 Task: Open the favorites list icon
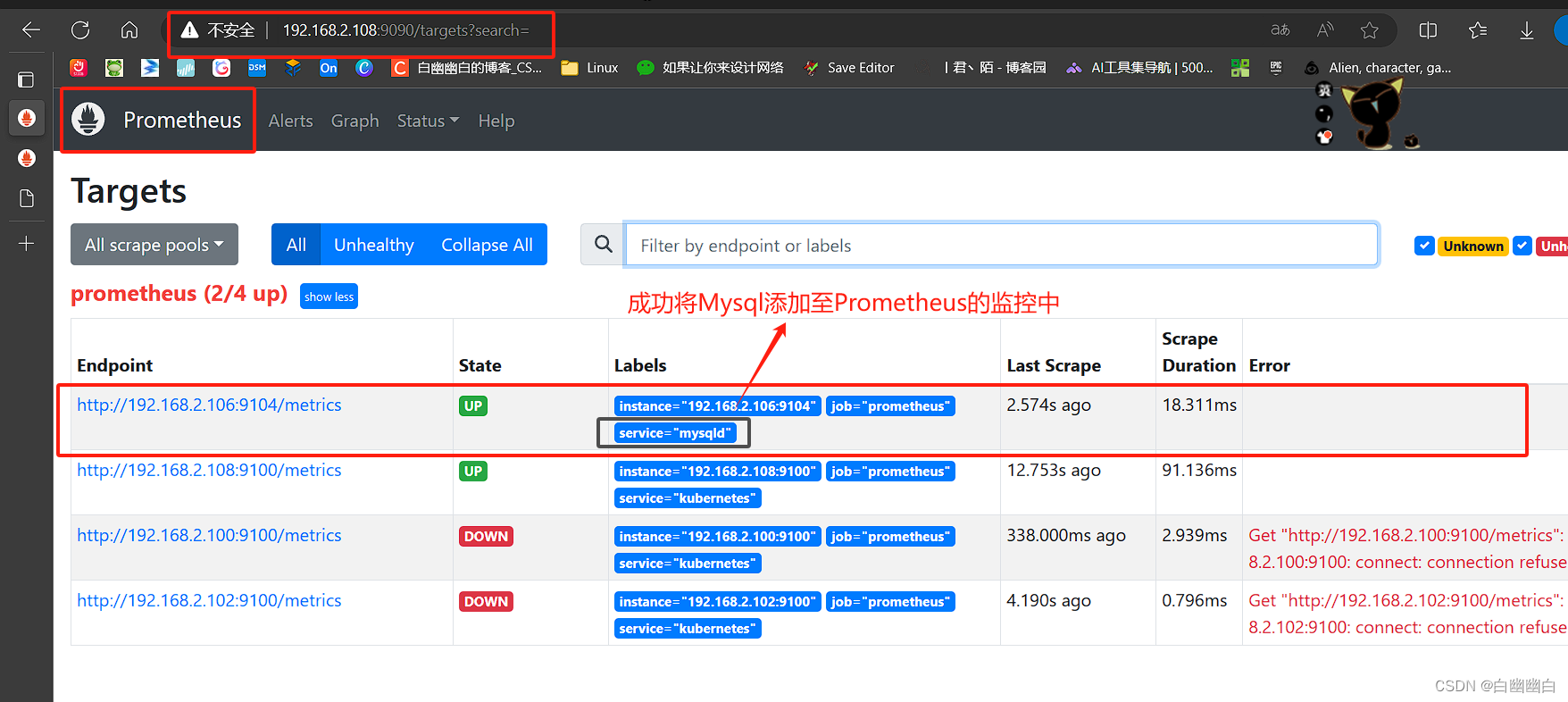pos(1478,30)
